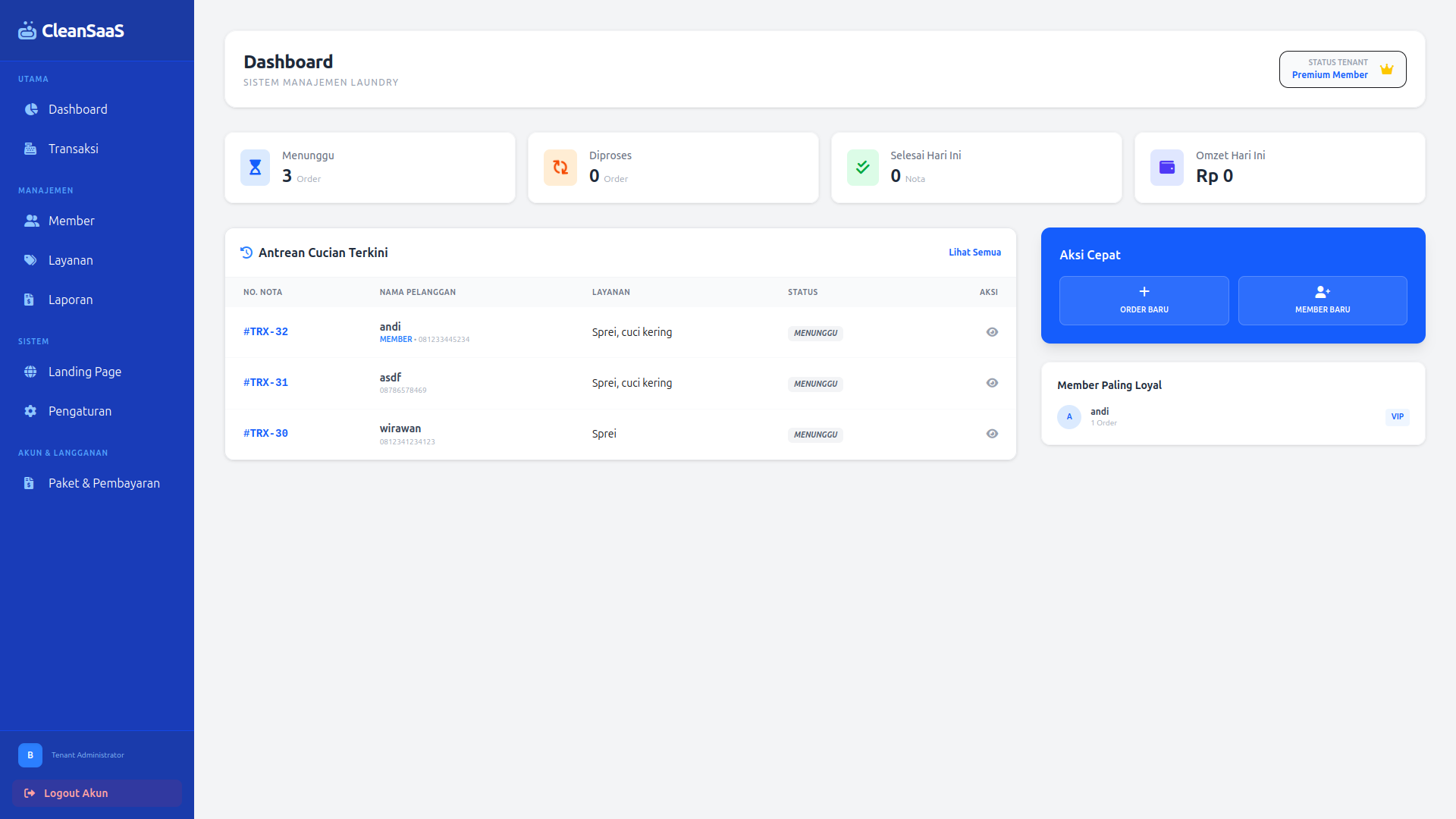Show details of order #TRX-32 via eye icon
The width and height of the screenshot is (1456, 819).
(992, 332)
